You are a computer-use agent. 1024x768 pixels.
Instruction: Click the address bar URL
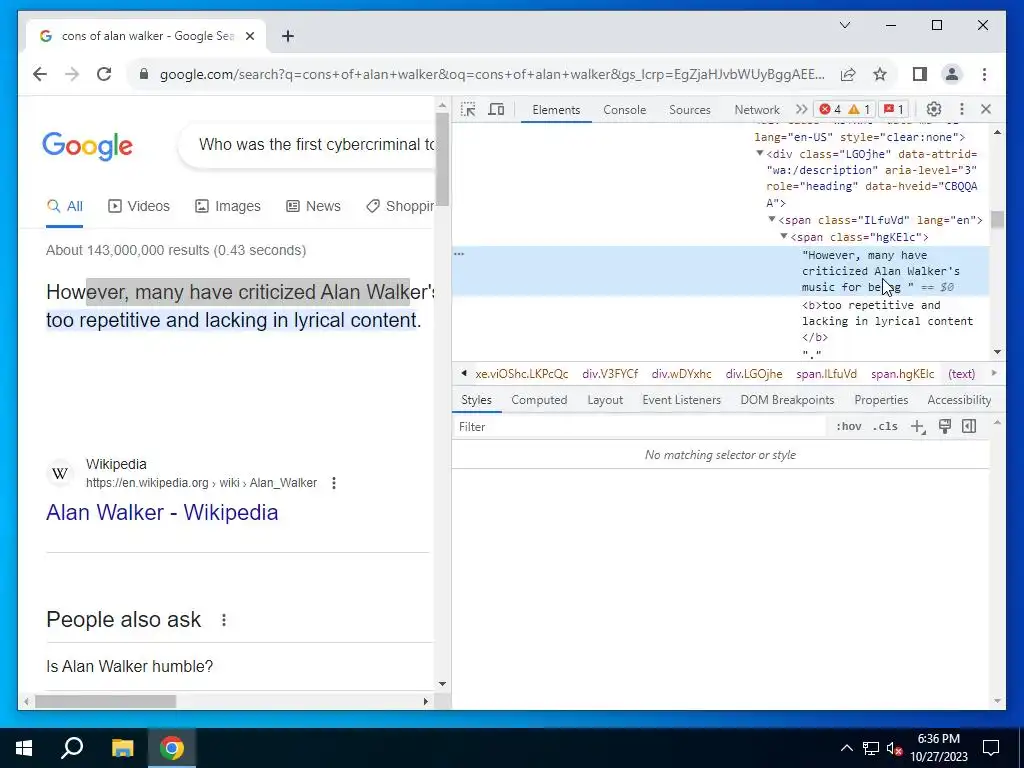click(x=492, y=74)
